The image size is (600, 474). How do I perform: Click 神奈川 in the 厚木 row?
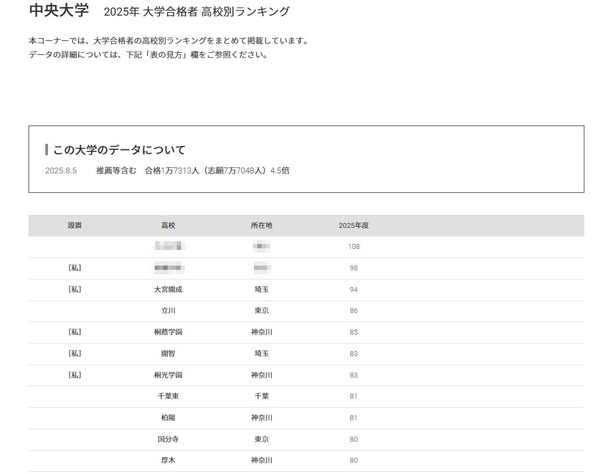click(x=262, y=460)
